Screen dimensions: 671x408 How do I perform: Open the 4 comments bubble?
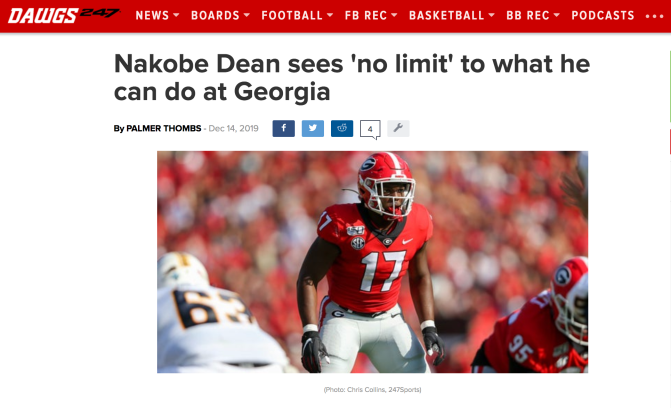[370, 129]
